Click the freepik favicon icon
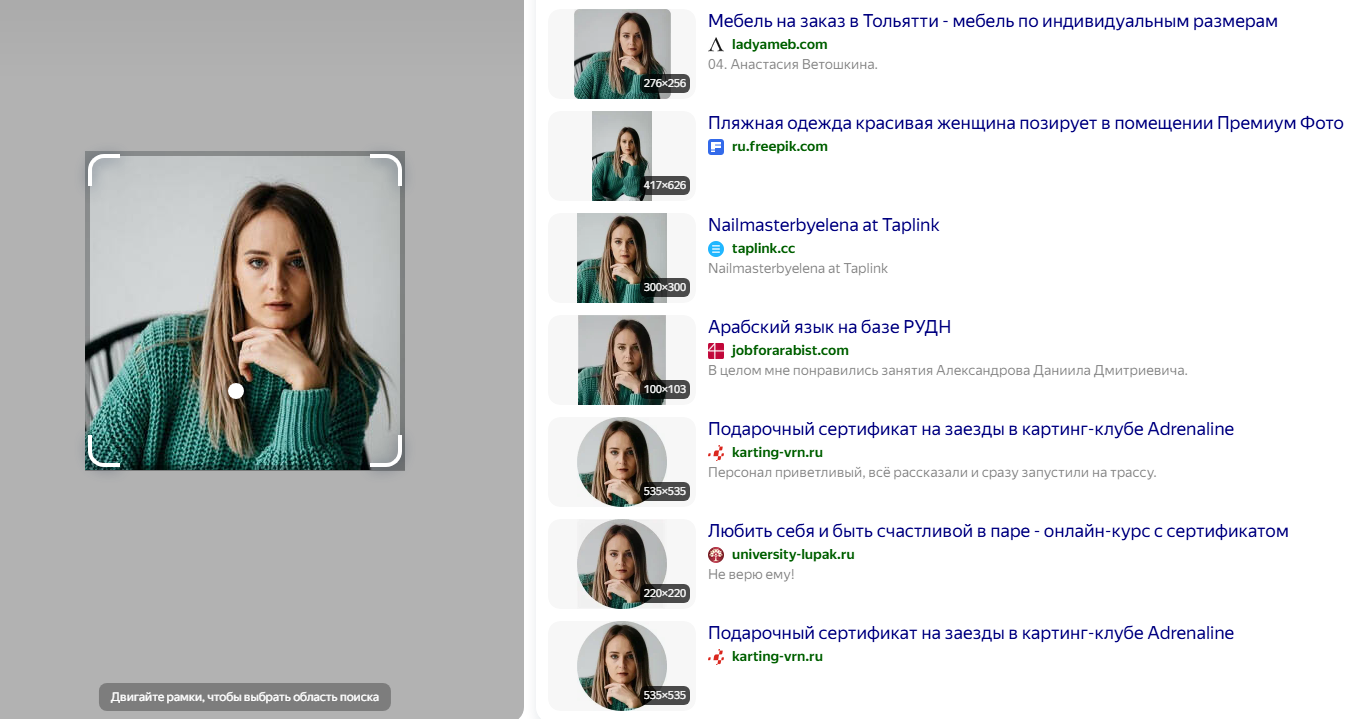Viewport: 1355px width, 719px height. point(716,147)
